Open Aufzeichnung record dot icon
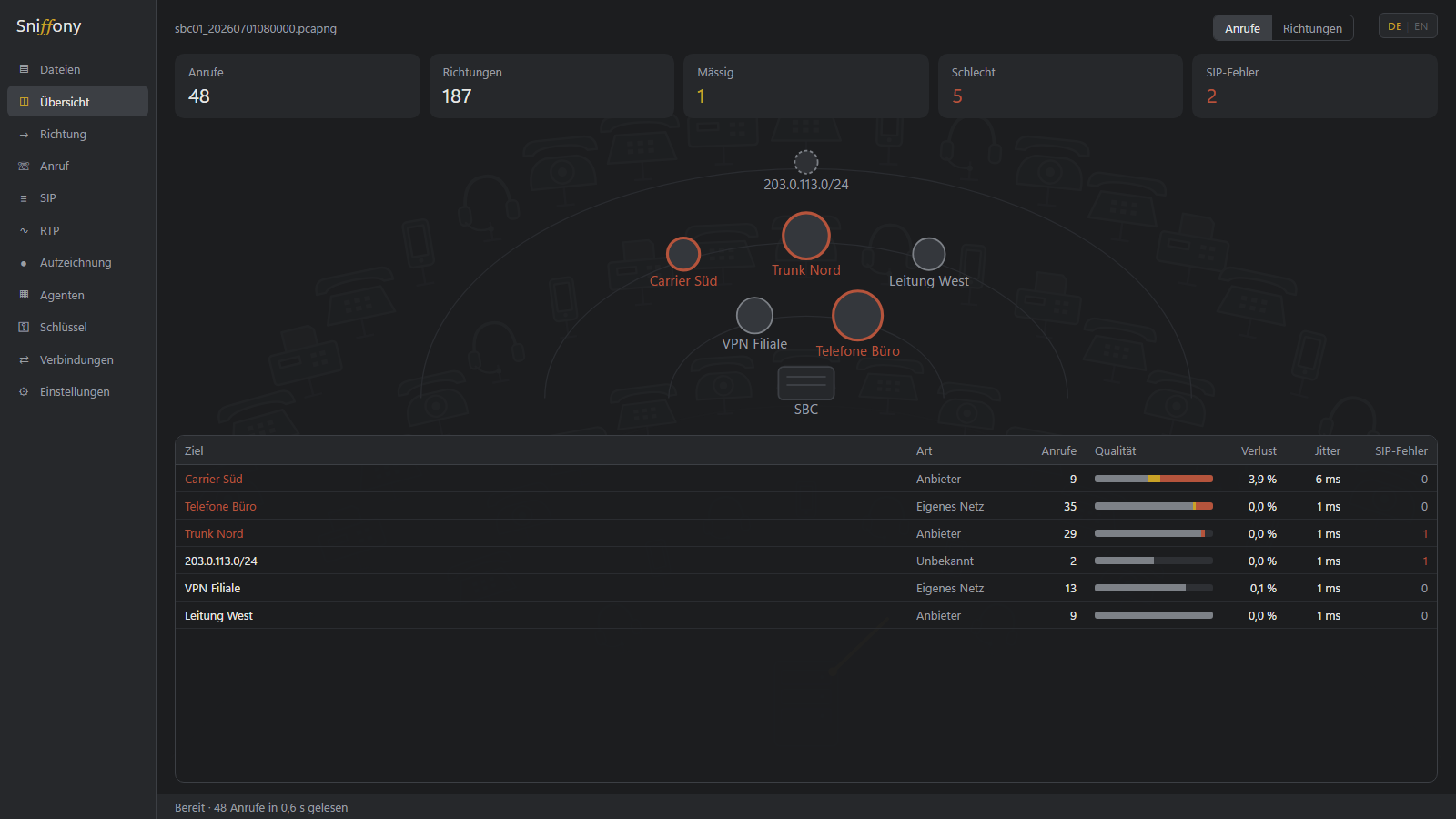 pos(24,263)
